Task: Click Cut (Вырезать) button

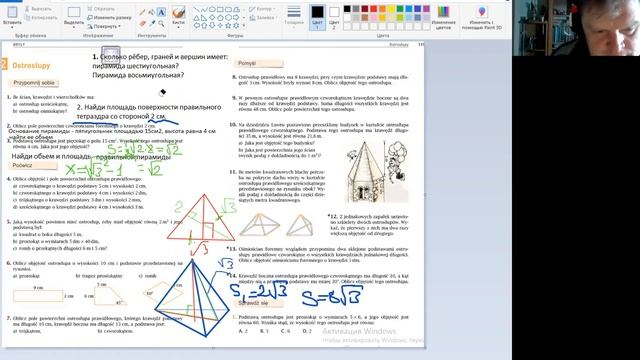Action: tap(38, 9)
